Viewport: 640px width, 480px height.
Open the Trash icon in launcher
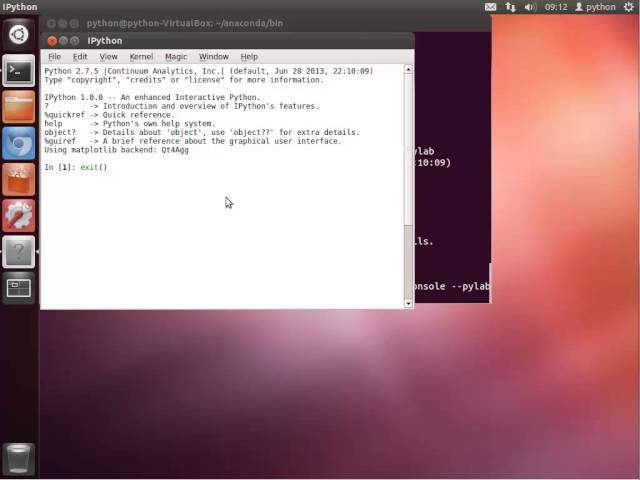coord(18,459)
